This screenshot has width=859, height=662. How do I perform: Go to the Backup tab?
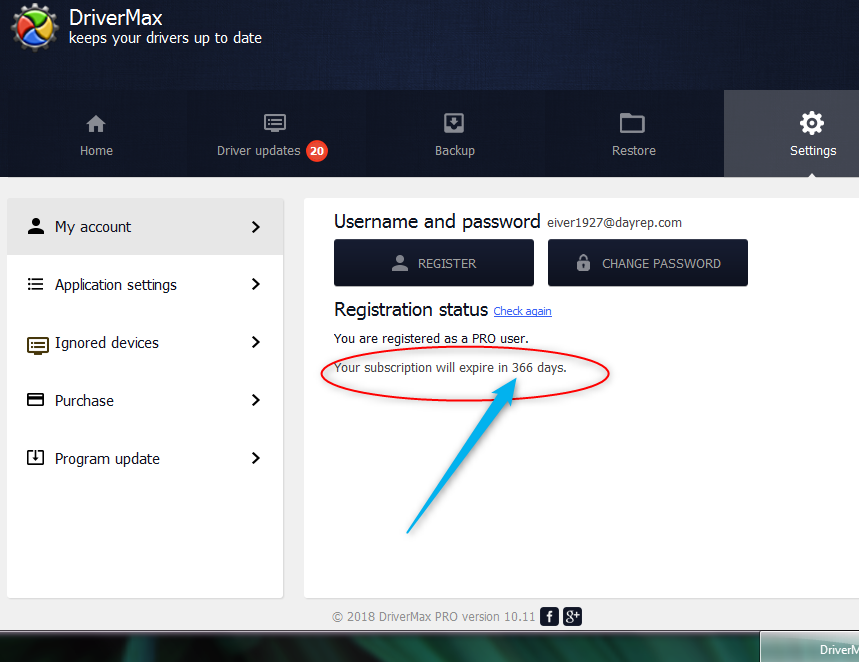point(454,135)
